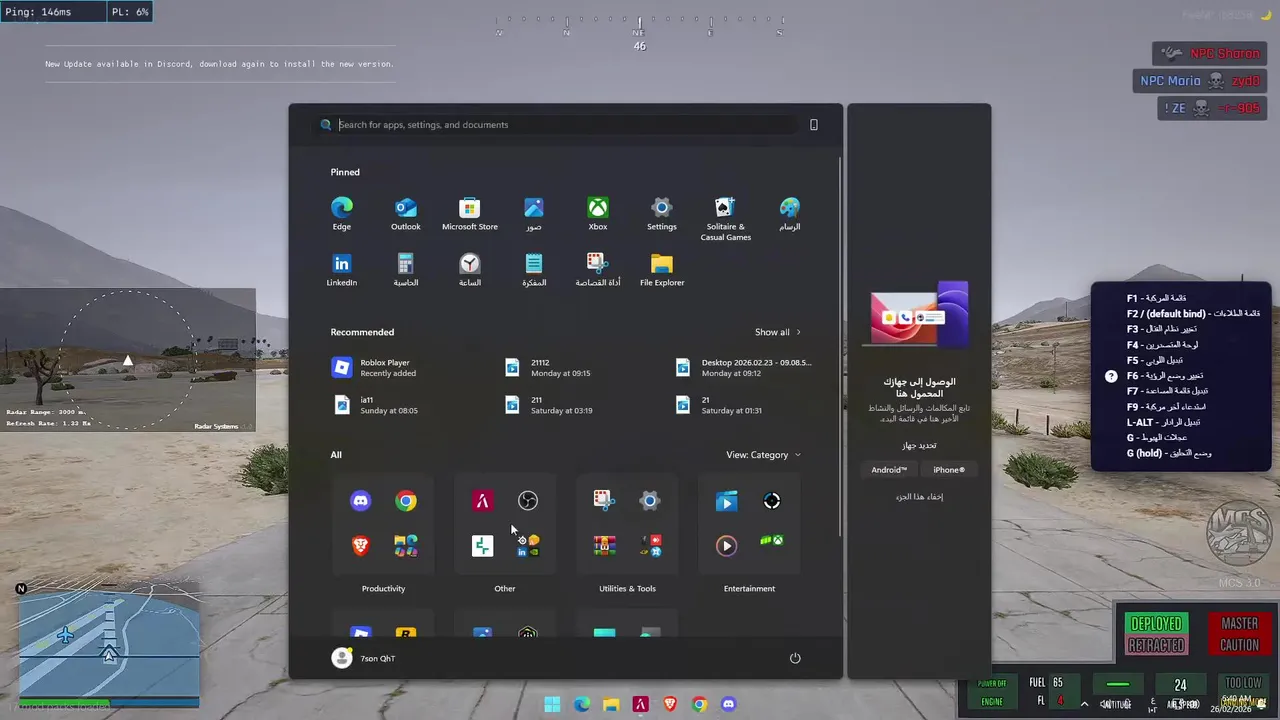Click the power button in Start menu

click(x=795, y=658)
